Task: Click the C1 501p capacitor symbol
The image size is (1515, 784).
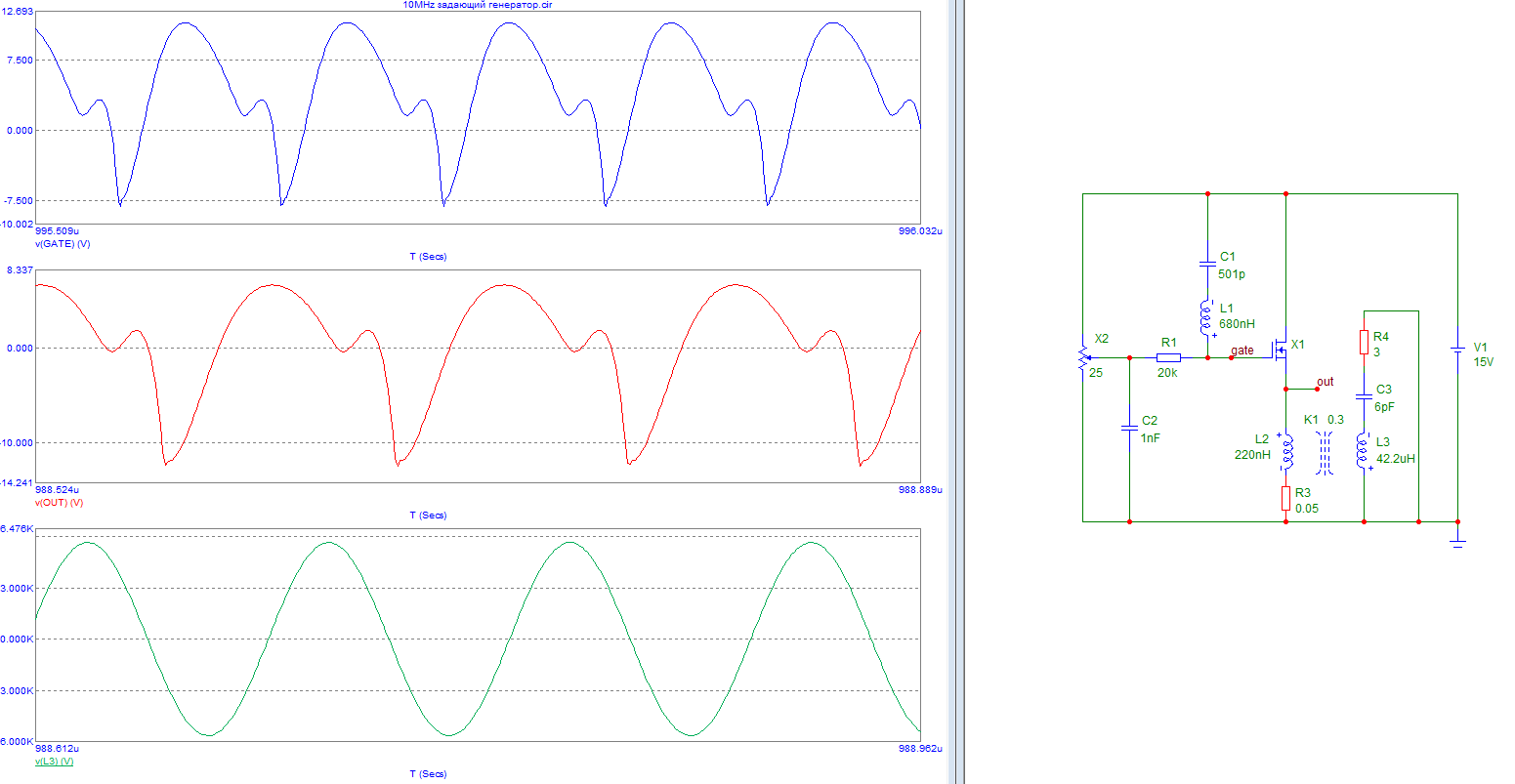Action: coord(1207,264)
